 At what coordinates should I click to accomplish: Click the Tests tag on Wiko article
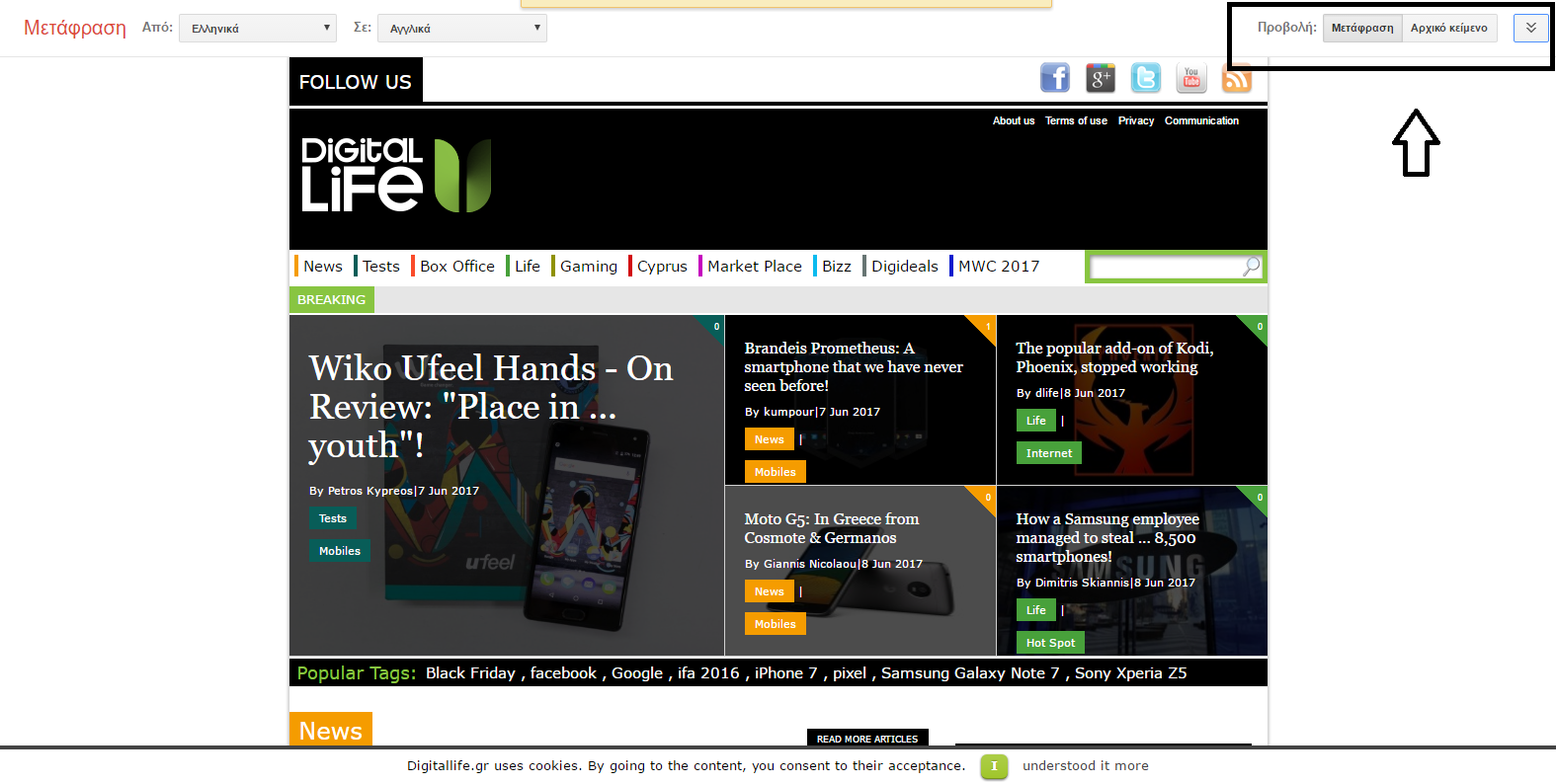tap(333, 518)
